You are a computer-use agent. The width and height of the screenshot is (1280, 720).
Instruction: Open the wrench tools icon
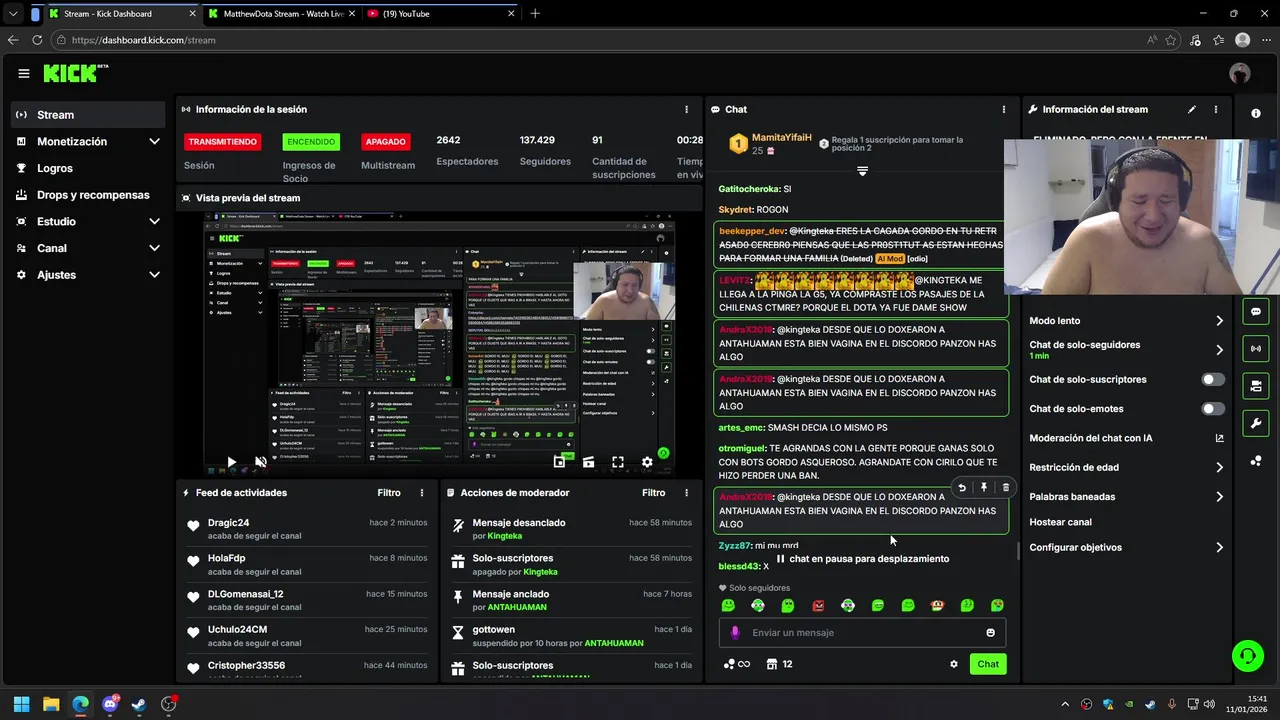coord(1256,423)
